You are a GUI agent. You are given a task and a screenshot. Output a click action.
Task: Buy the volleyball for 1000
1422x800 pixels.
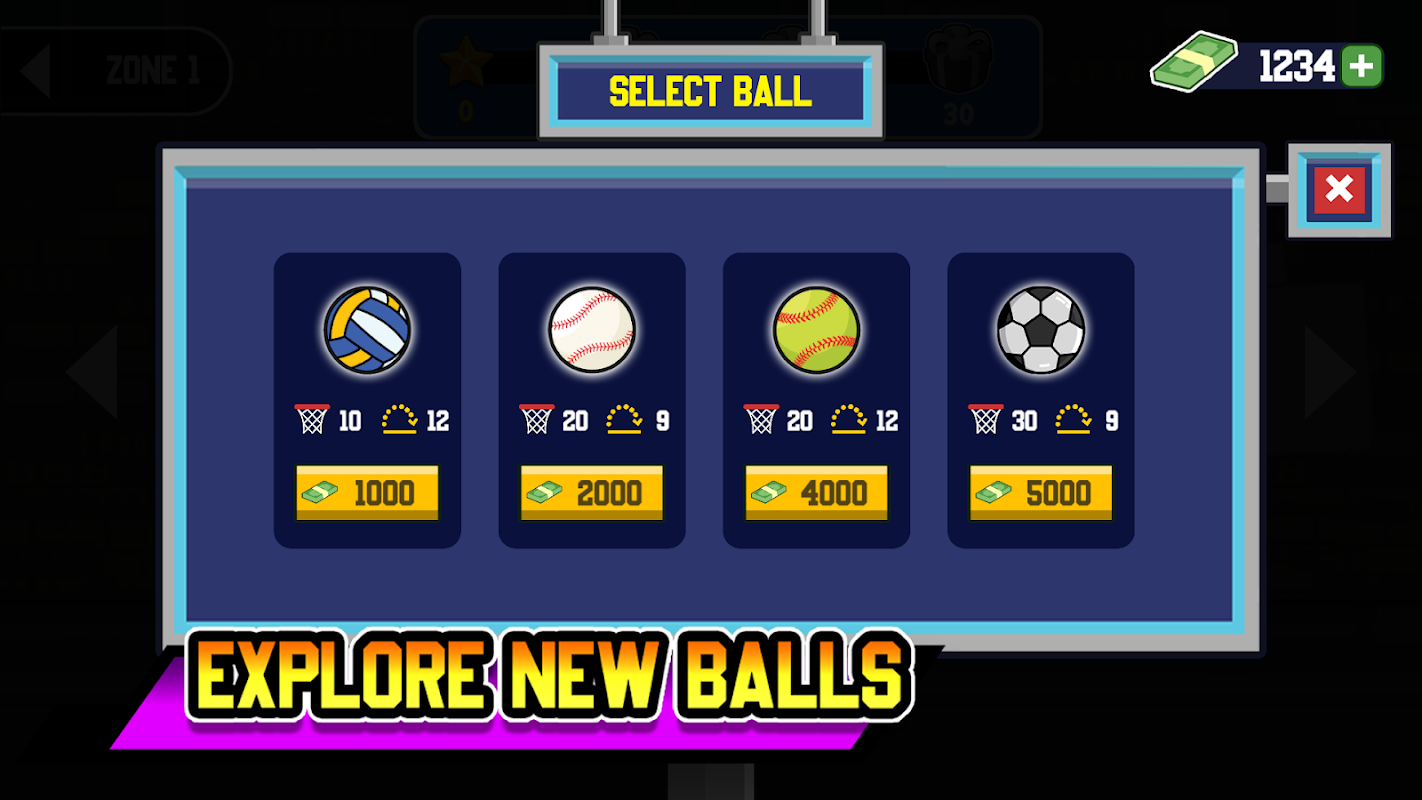click(x=367, y=493)
